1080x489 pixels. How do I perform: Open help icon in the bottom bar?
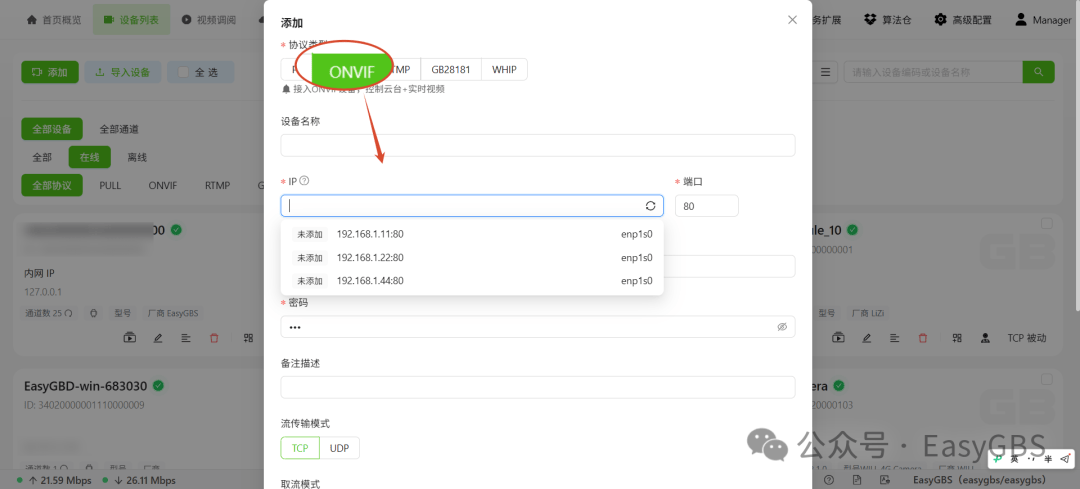coord(829,480)
